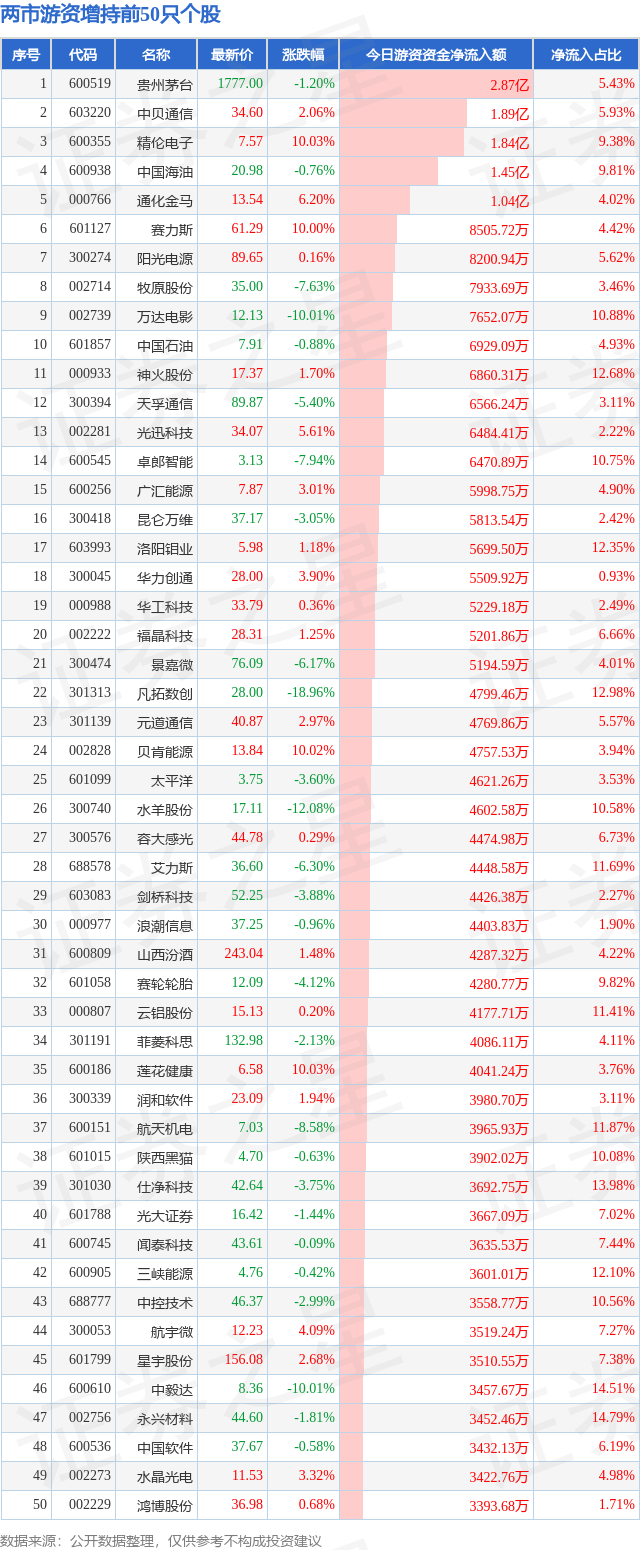Select the stock name 阳光电源
This screenshot has width=640, height=1550.
166,258
